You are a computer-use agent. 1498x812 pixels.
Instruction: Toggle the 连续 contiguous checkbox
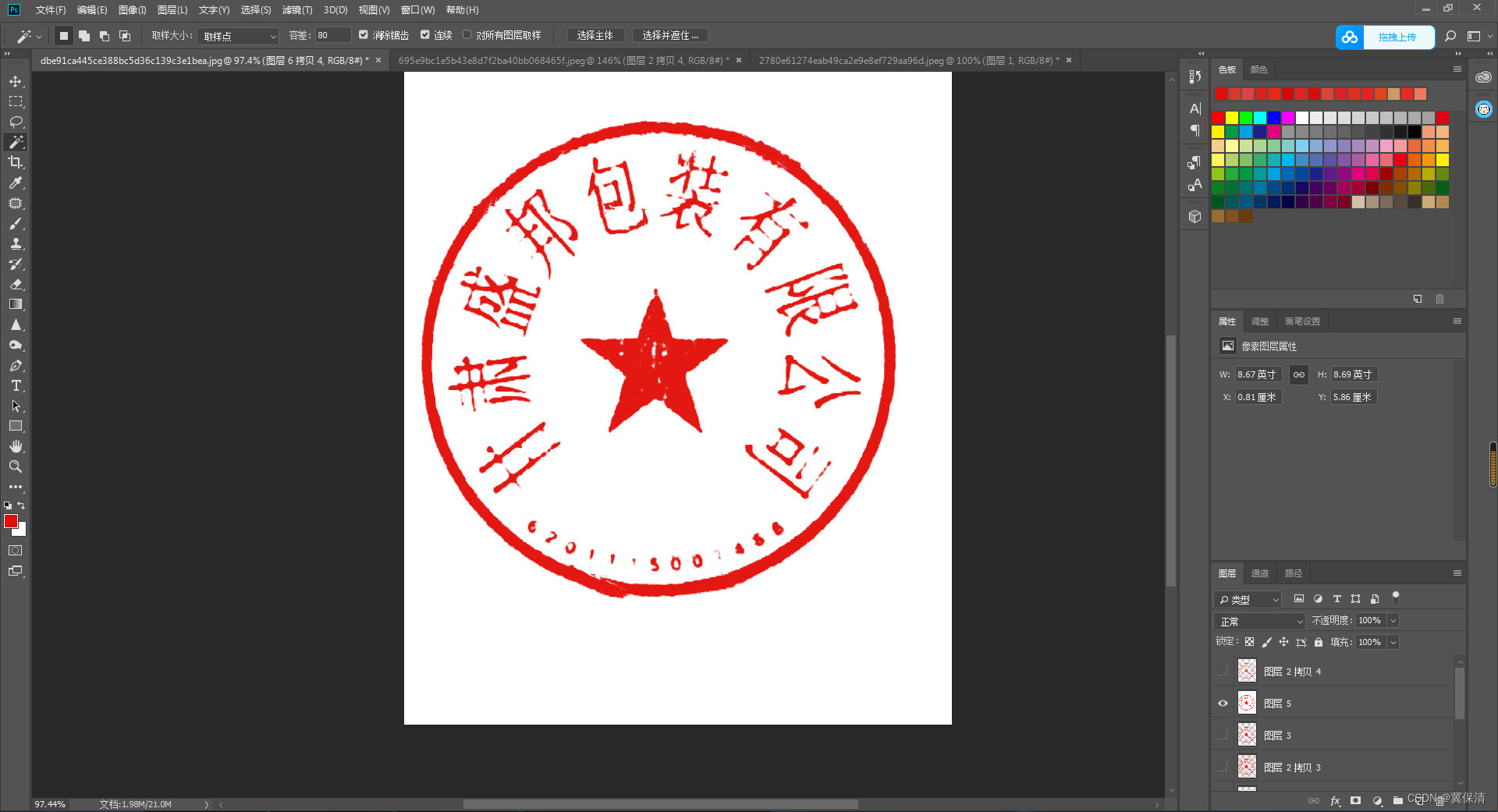(x=425, y=35)
